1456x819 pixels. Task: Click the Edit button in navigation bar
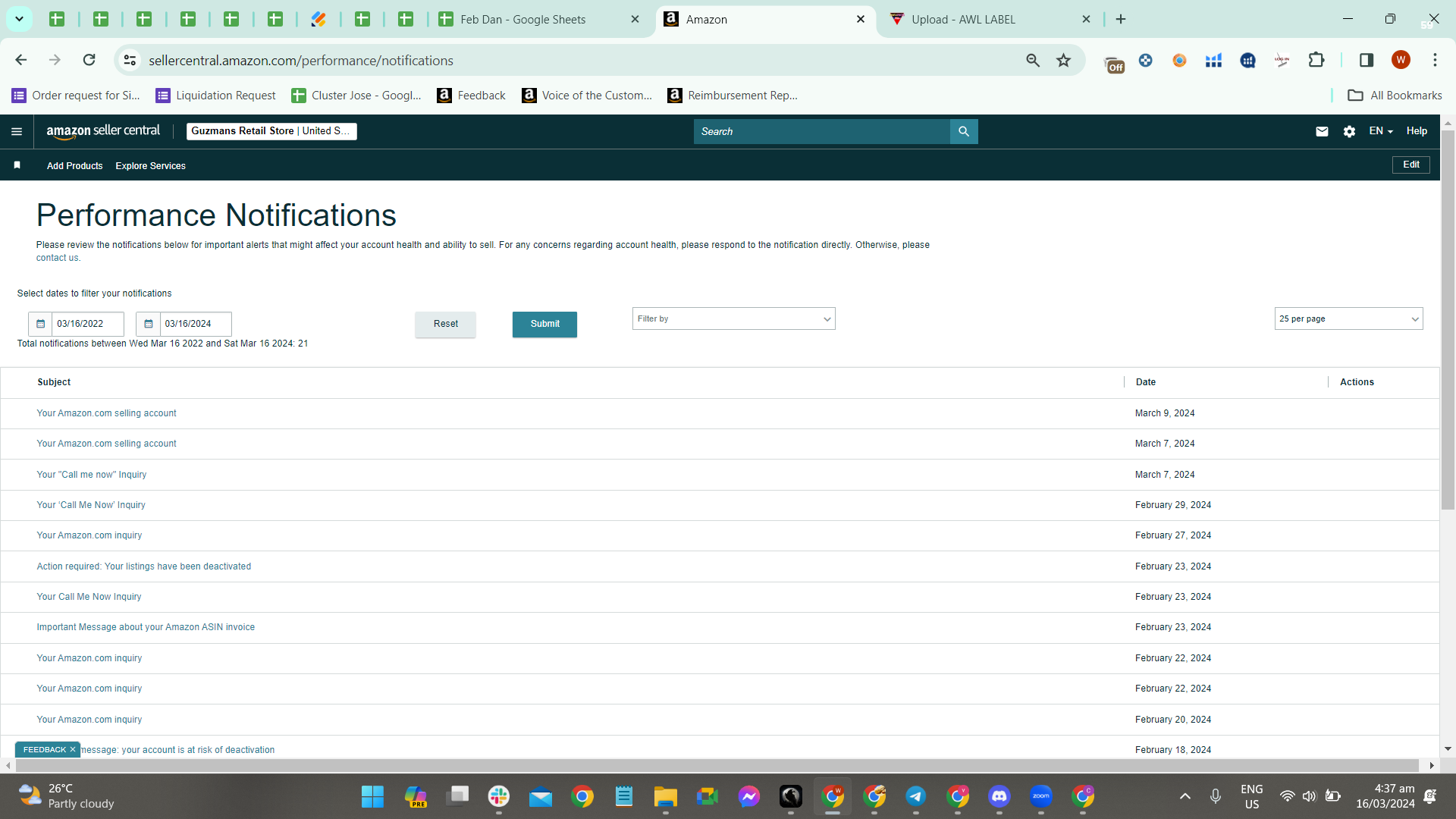pyautogui.click(x=1410, y=165)
